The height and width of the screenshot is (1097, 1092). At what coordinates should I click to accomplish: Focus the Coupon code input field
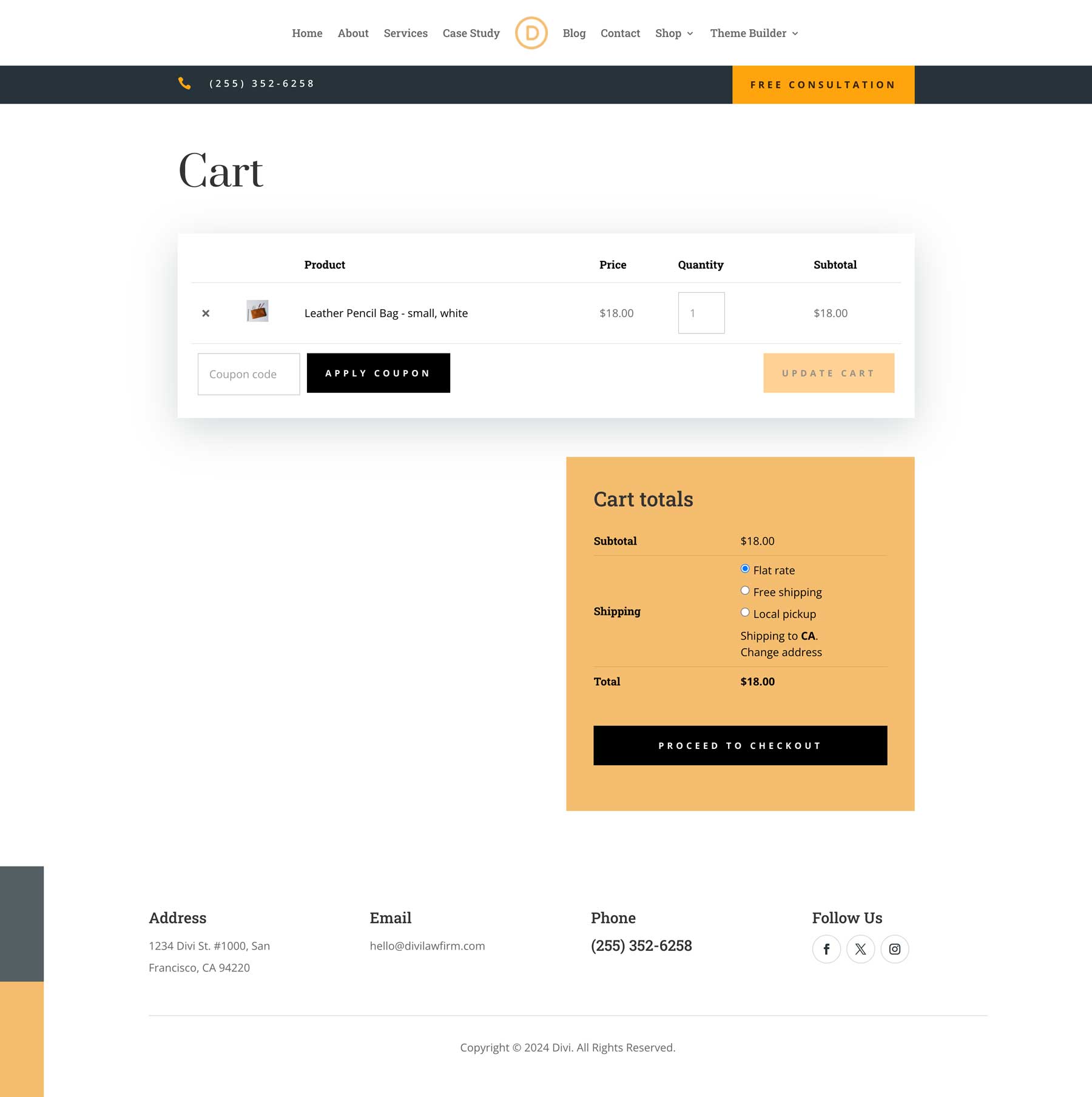coord(249,374)
